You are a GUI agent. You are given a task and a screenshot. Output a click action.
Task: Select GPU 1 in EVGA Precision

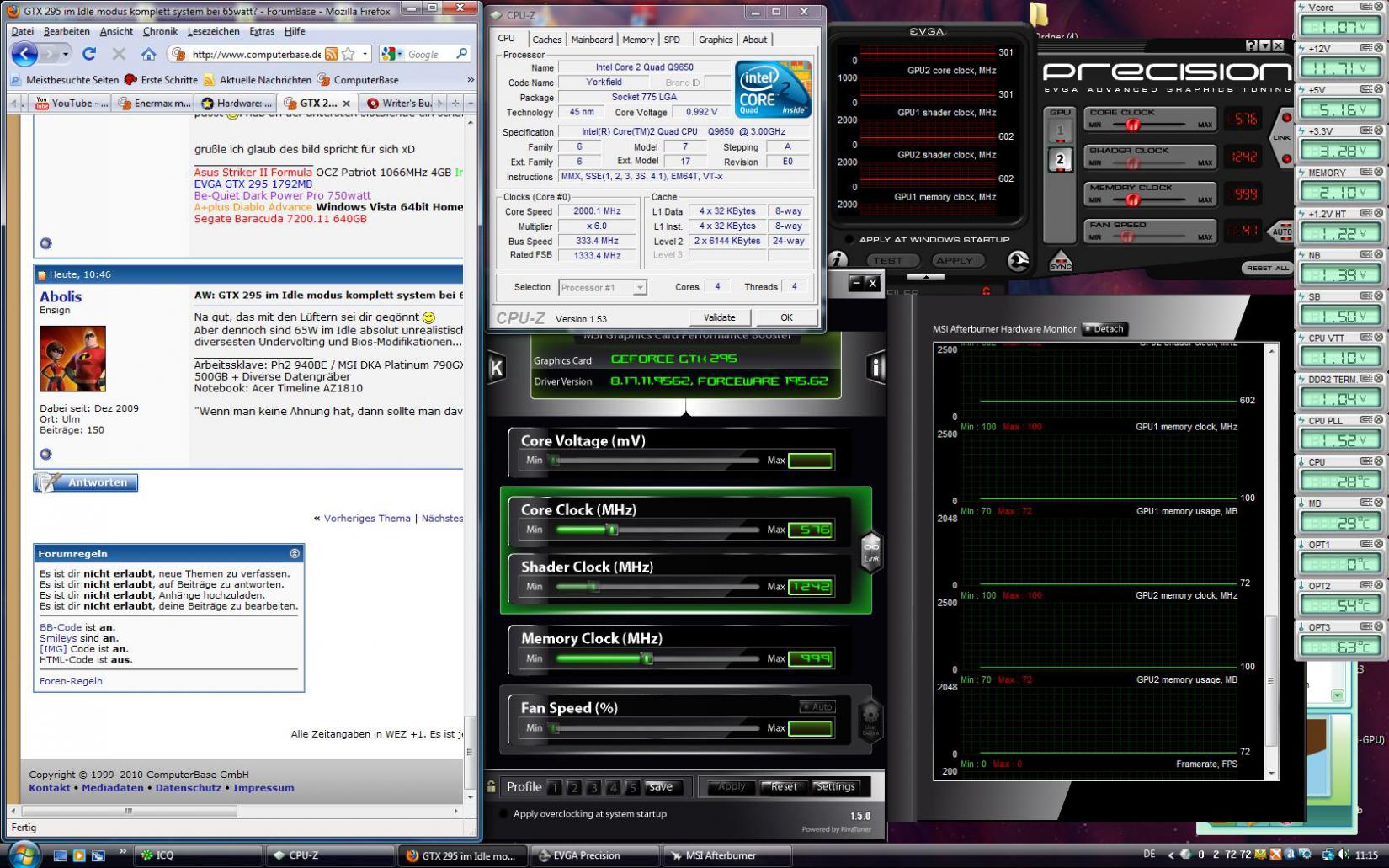(1060, 130)
